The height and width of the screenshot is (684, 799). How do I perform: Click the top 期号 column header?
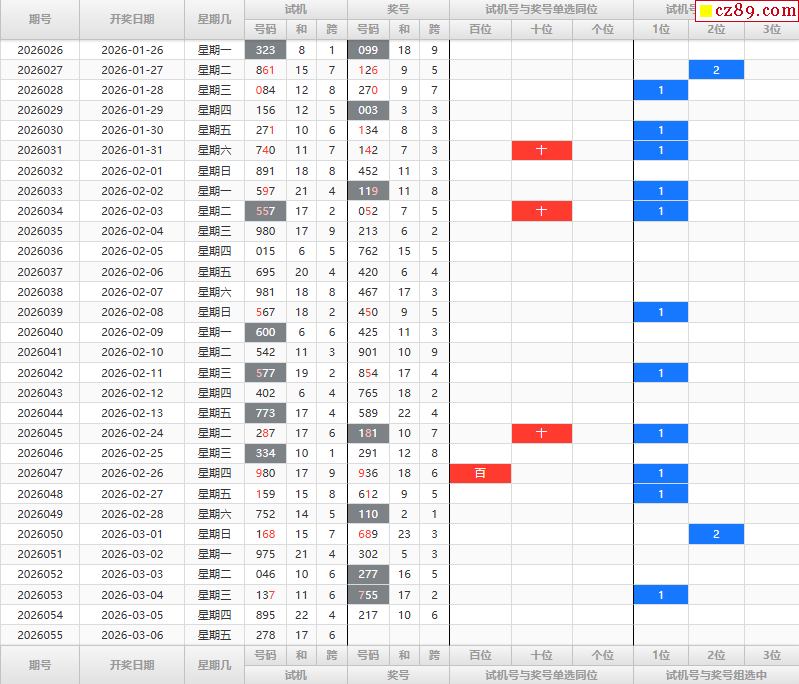click(40, 19)
